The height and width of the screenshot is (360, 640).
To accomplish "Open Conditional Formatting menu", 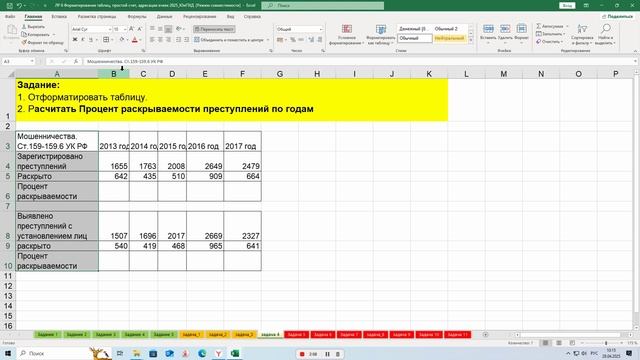I will [347, 34].
